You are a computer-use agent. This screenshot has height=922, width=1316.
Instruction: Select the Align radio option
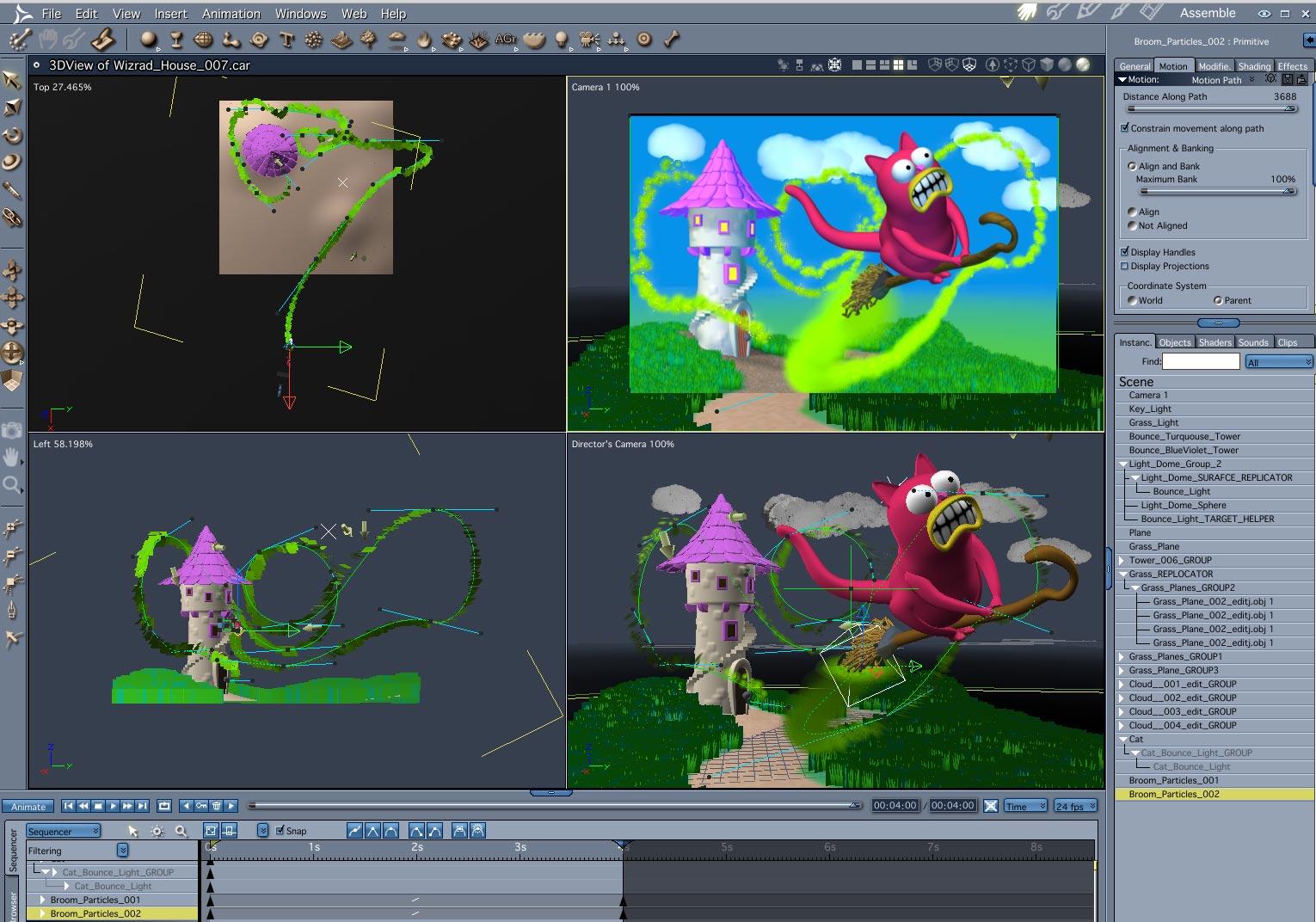click(x=1132, y=212)
